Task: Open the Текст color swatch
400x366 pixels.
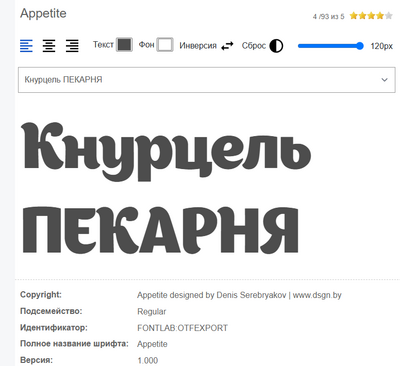Action: (x=124, y=45)
